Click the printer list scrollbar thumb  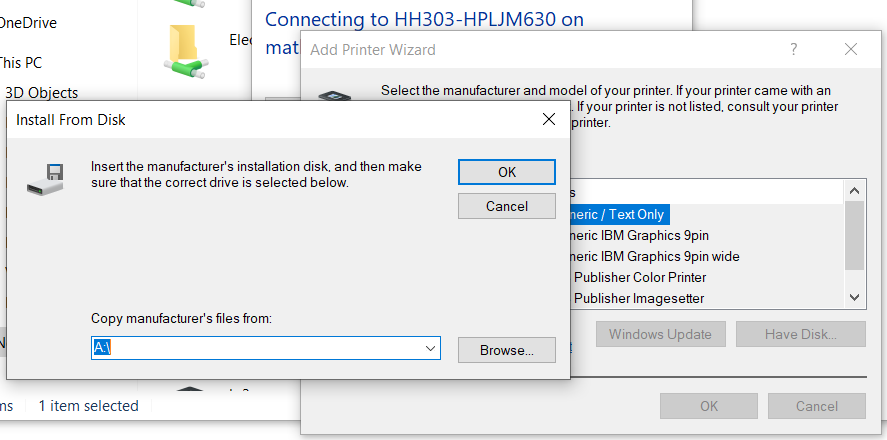854,235
